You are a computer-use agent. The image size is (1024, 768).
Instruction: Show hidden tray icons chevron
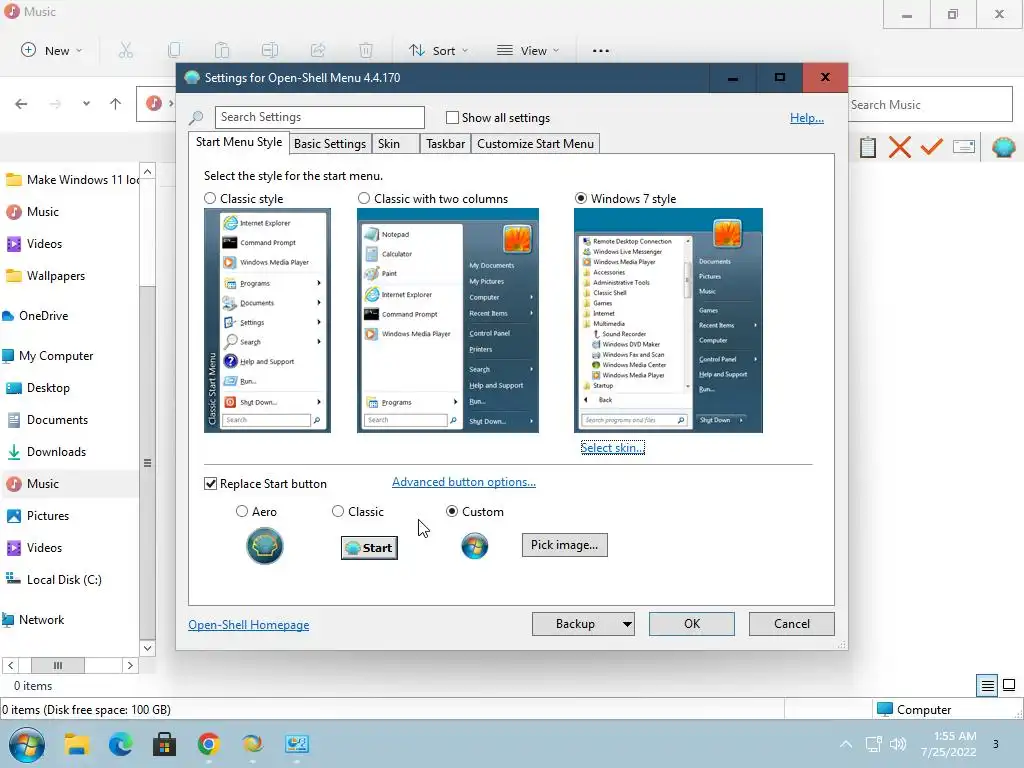click(x=846, y=744)
